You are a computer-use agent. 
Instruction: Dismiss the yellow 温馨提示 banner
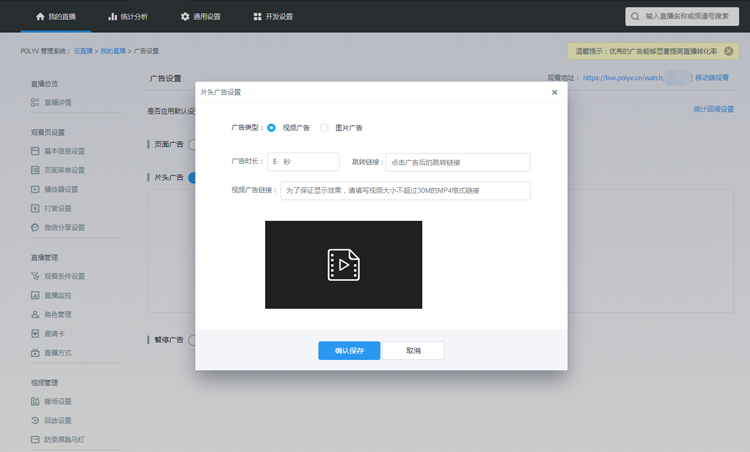coord(728,51)
